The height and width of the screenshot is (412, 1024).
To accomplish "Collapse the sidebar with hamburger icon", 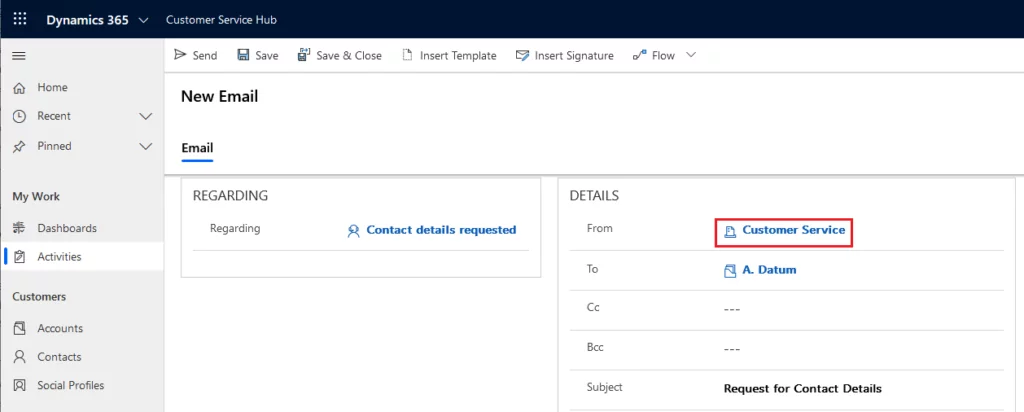I will coord(20,56).
